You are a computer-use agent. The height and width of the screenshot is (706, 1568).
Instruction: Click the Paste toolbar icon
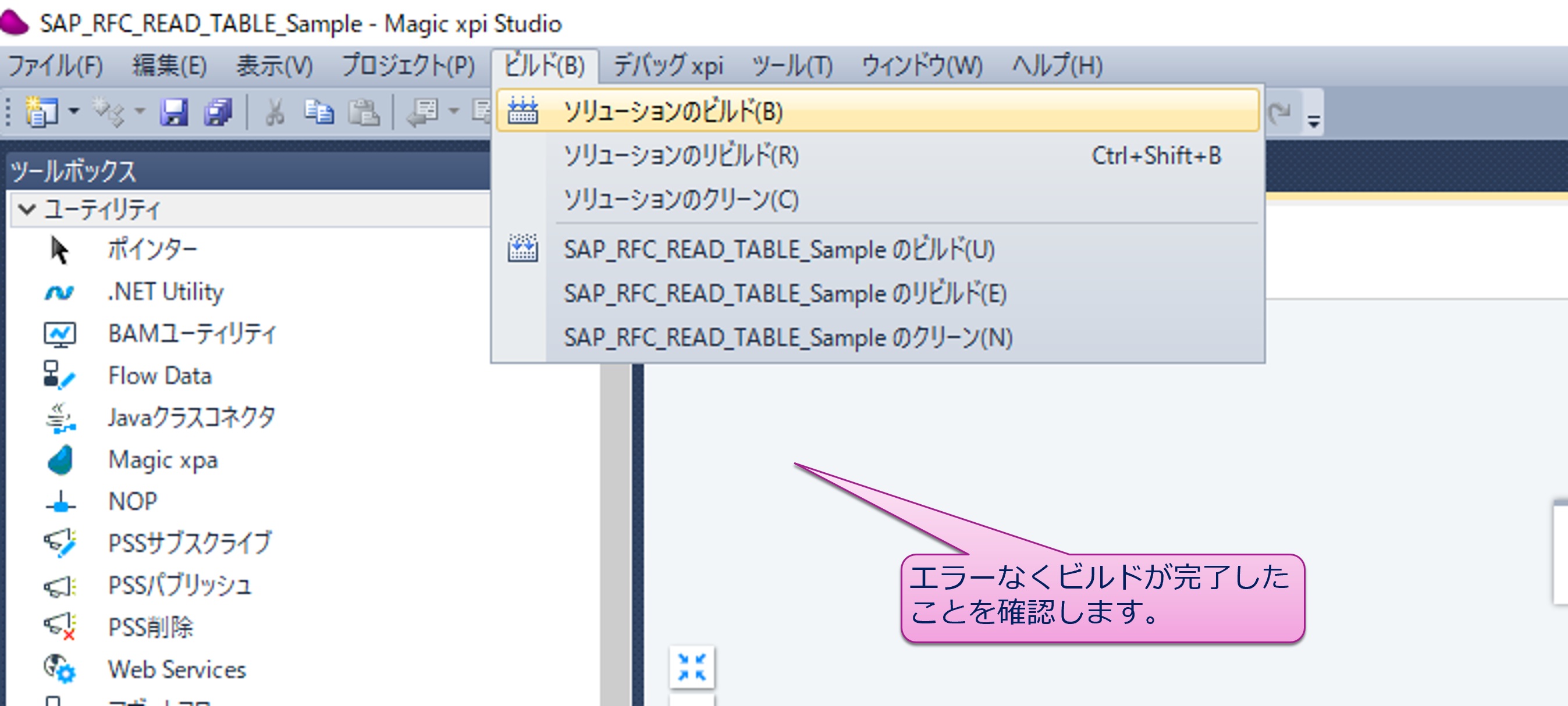[x=364, y=112]
